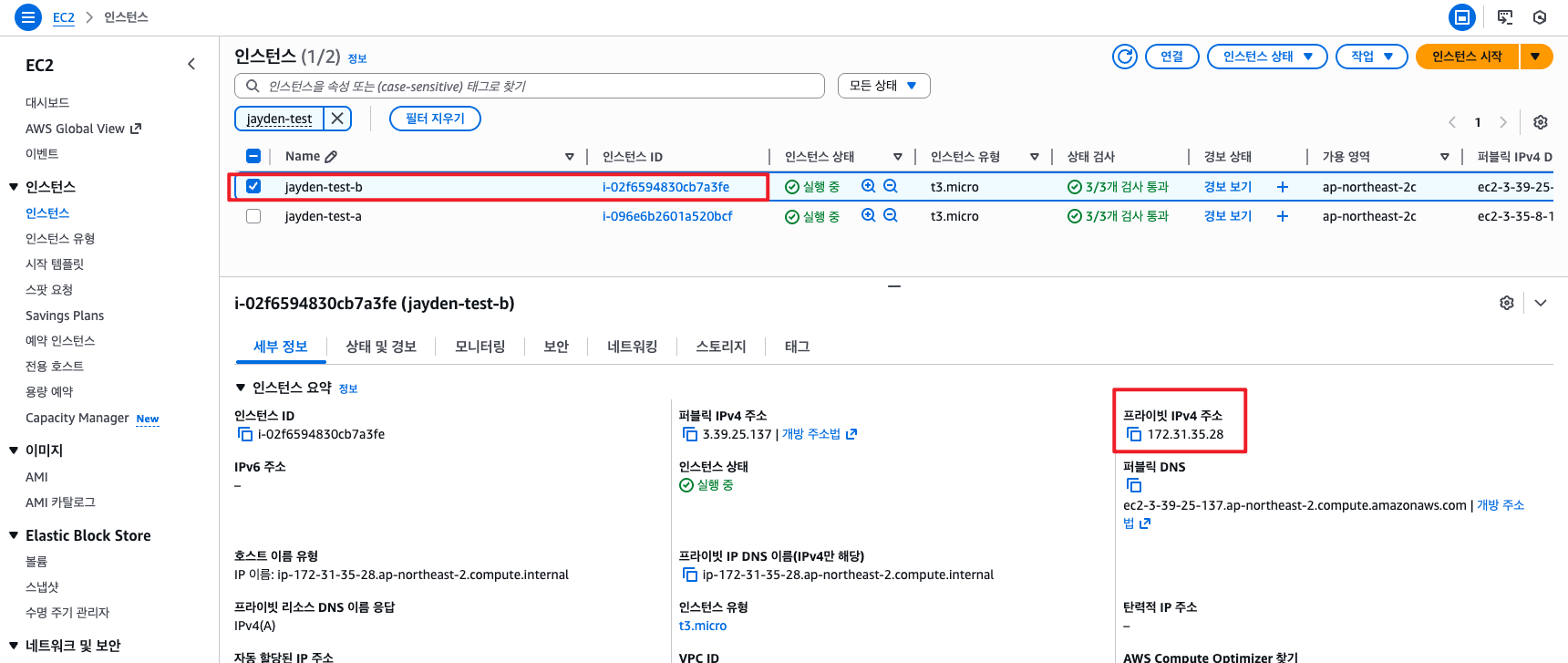Switch to the 세부 정보 tab
This screenshot has height=663, width=1568.
281,347
